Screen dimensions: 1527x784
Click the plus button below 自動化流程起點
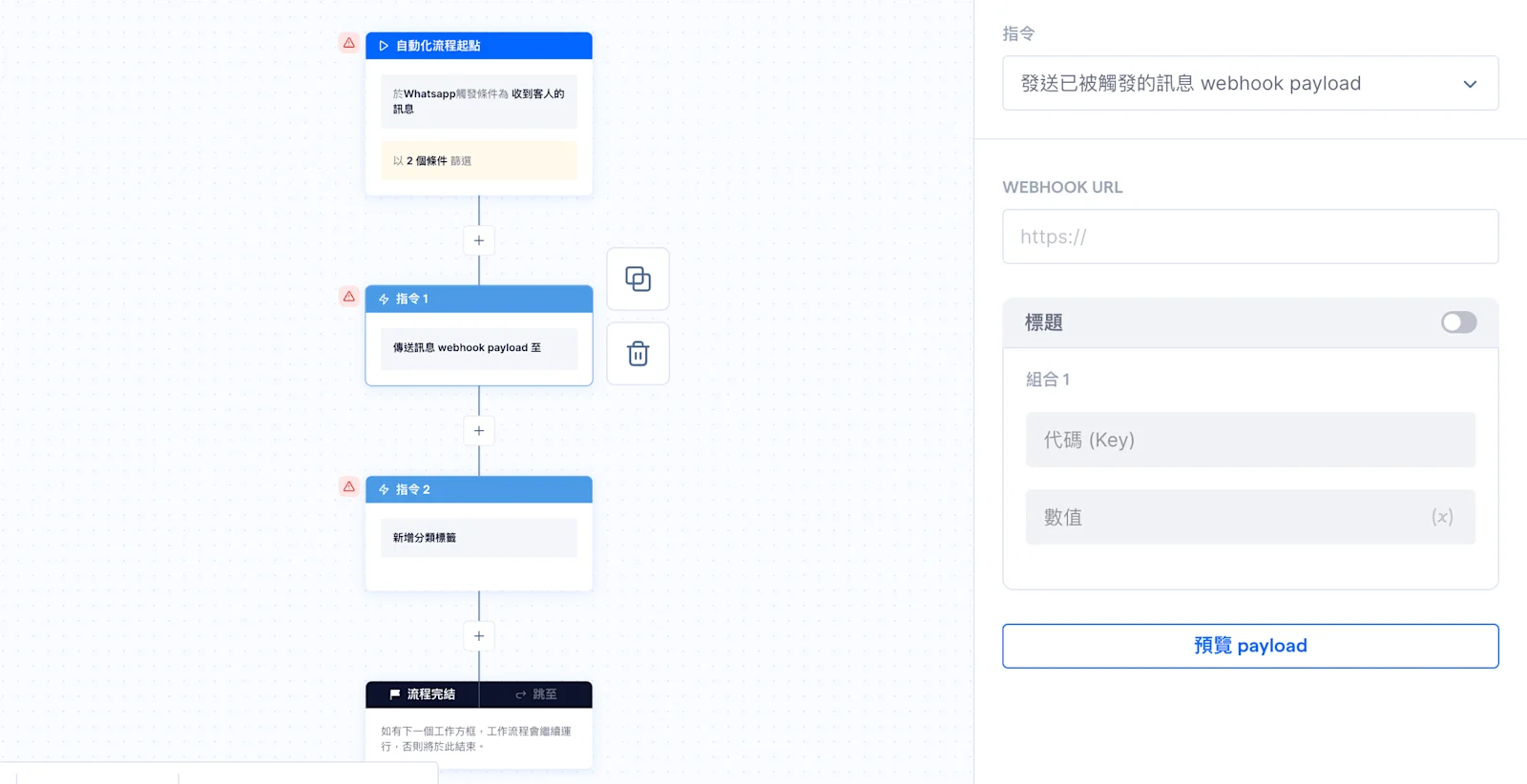478,240
